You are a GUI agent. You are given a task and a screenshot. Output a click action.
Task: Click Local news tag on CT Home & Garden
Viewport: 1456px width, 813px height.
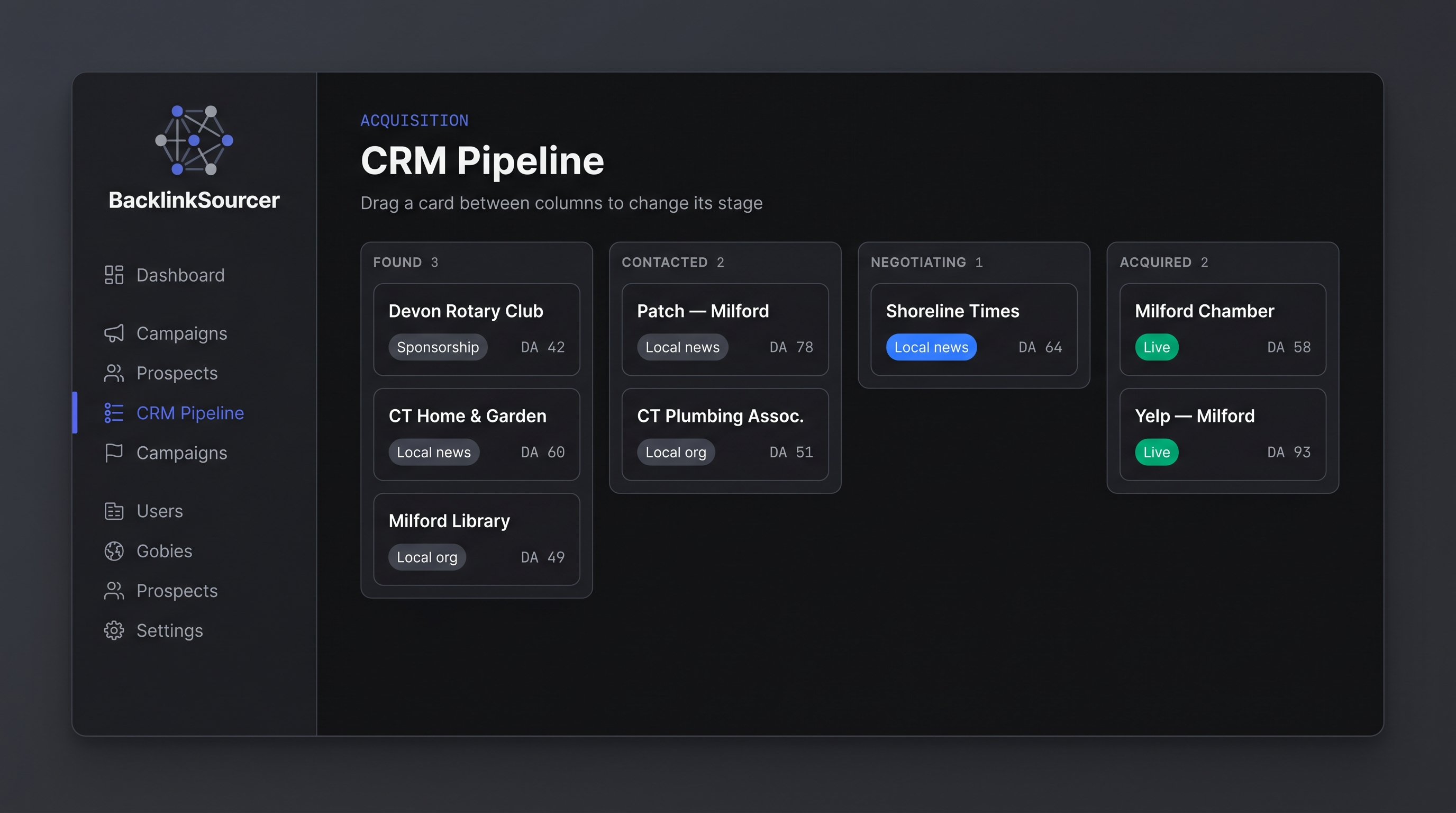coord(433,453)
